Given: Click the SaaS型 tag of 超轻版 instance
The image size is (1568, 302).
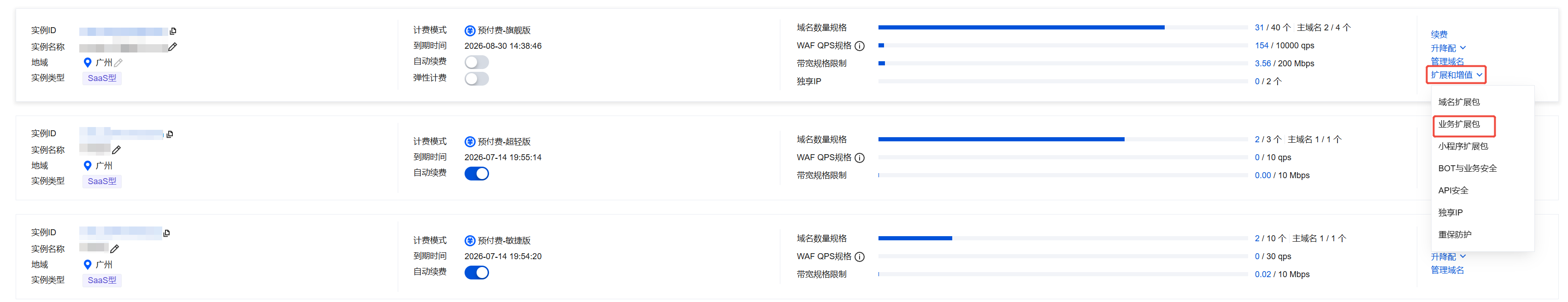Looking at the screenshot, I should coord(102,181).
